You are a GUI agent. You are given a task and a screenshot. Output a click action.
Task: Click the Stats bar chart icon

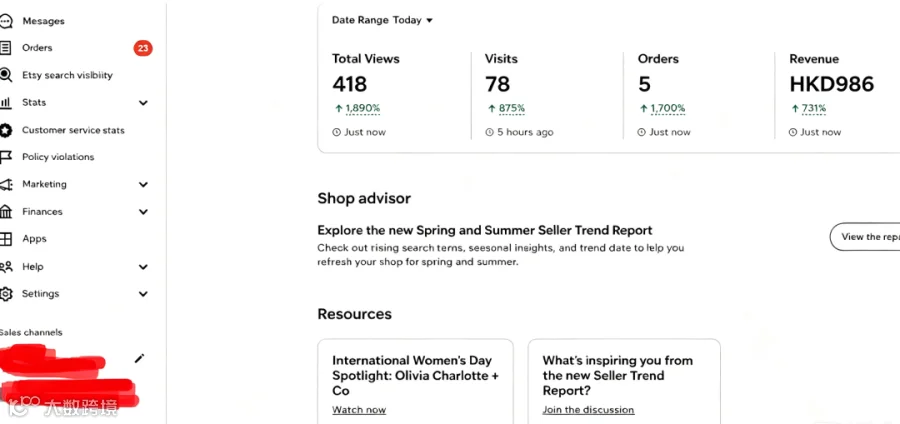tap(5, 103)
